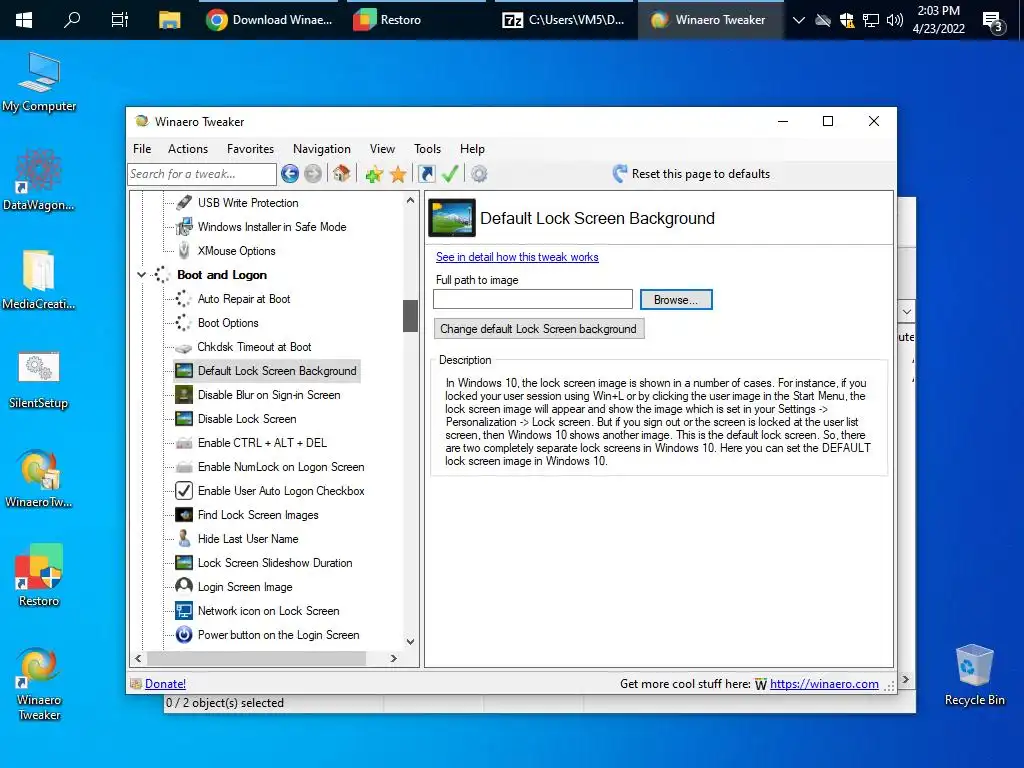
Task: Select Auto Repair at Boot tweak
Action: [244, 299]
